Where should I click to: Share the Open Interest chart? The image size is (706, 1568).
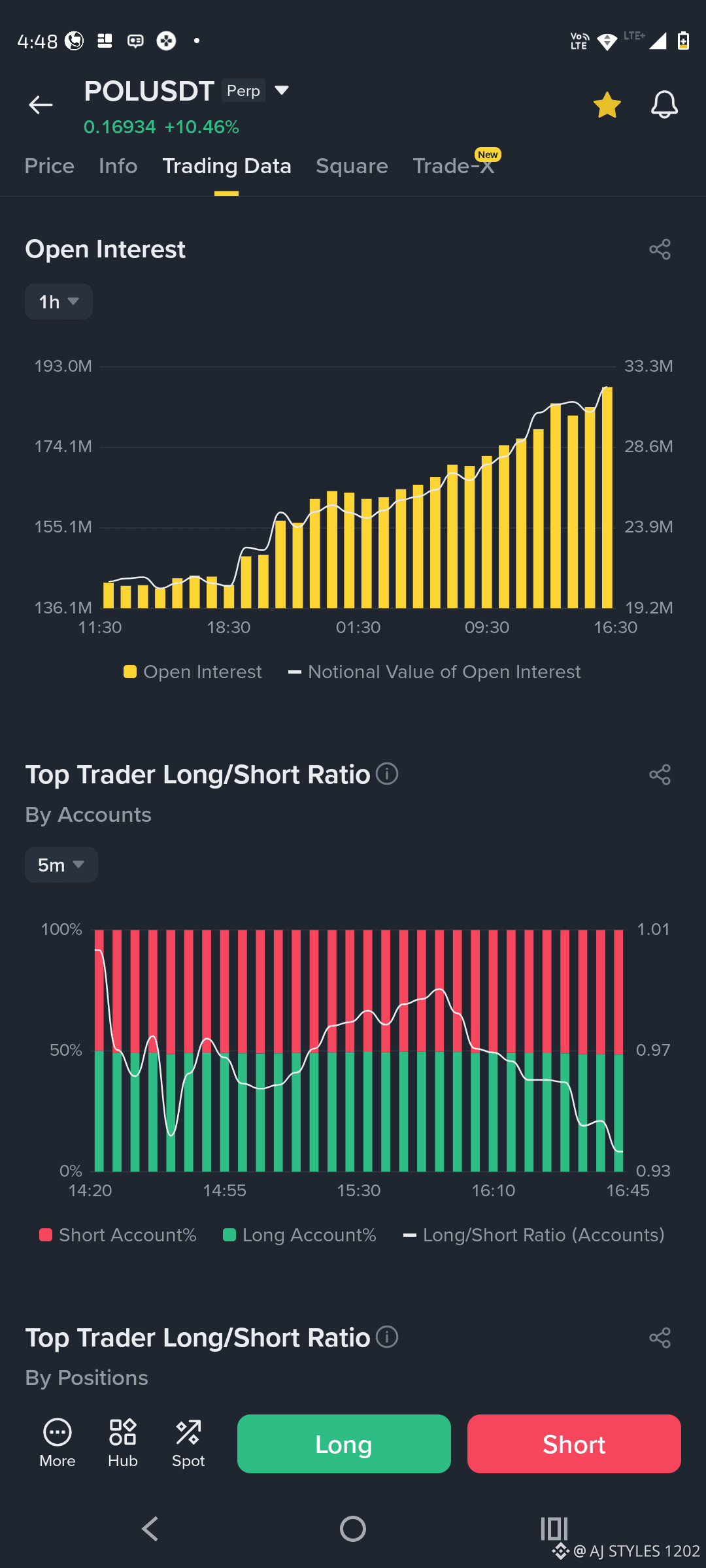(660, 249)
